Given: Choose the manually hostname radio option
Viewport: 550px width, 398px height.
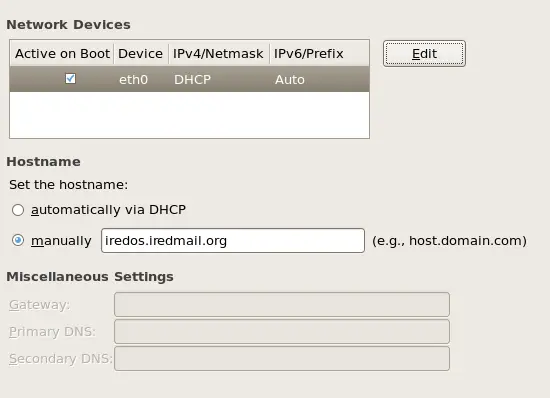Looking at the screenshot, I should point(18,241).
